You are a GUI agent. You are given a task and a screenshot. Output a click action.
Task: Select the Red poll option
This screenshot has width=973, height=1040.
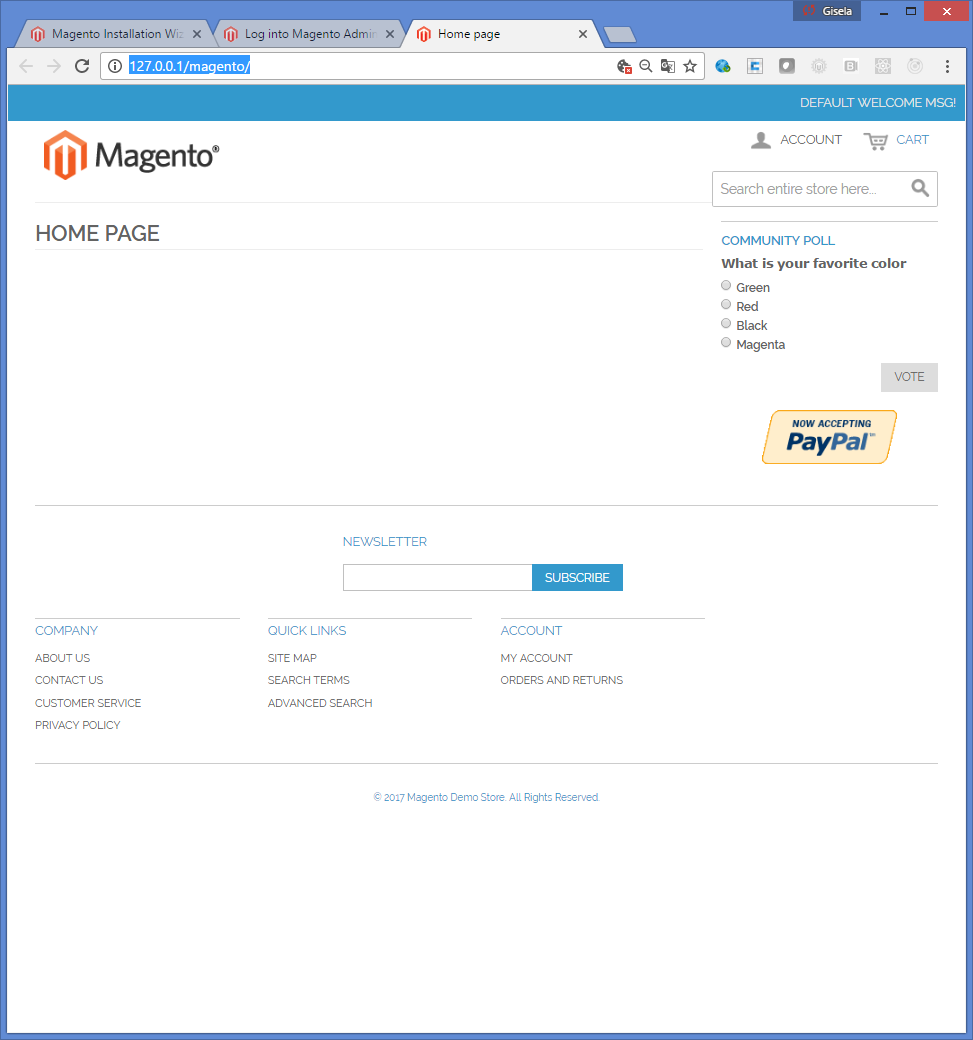point(726,305)
